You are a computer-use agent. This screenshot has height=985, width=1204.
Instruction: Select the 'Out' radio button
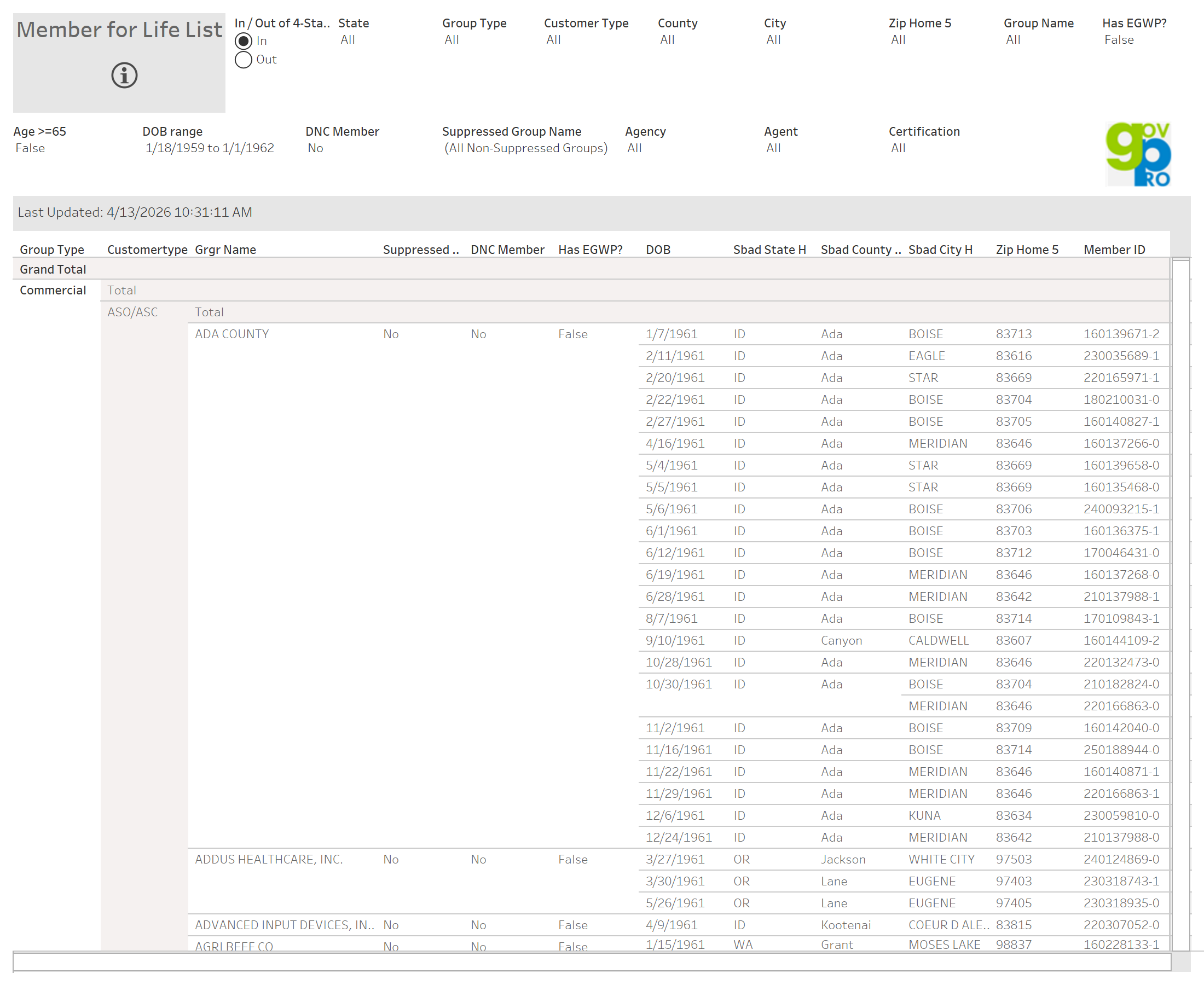coord(244,60)
